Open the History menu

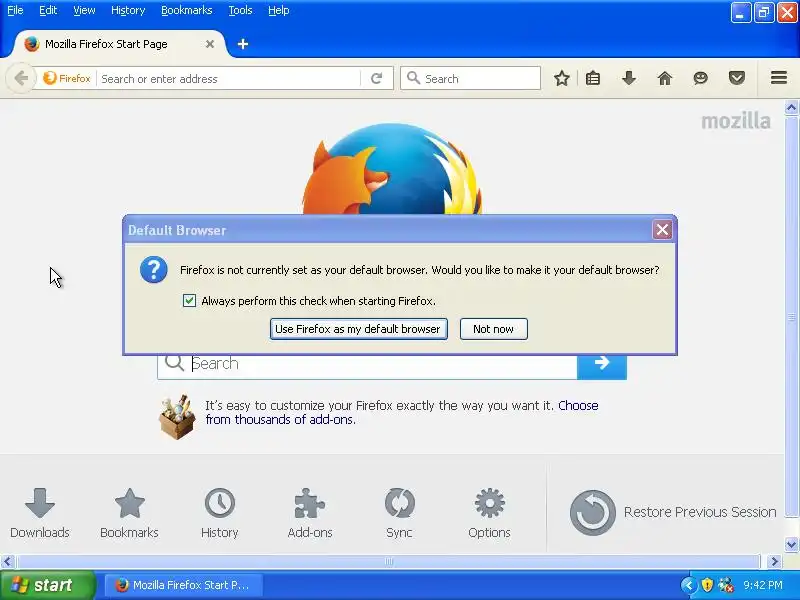pyautogui.click(x=128, y=10)
